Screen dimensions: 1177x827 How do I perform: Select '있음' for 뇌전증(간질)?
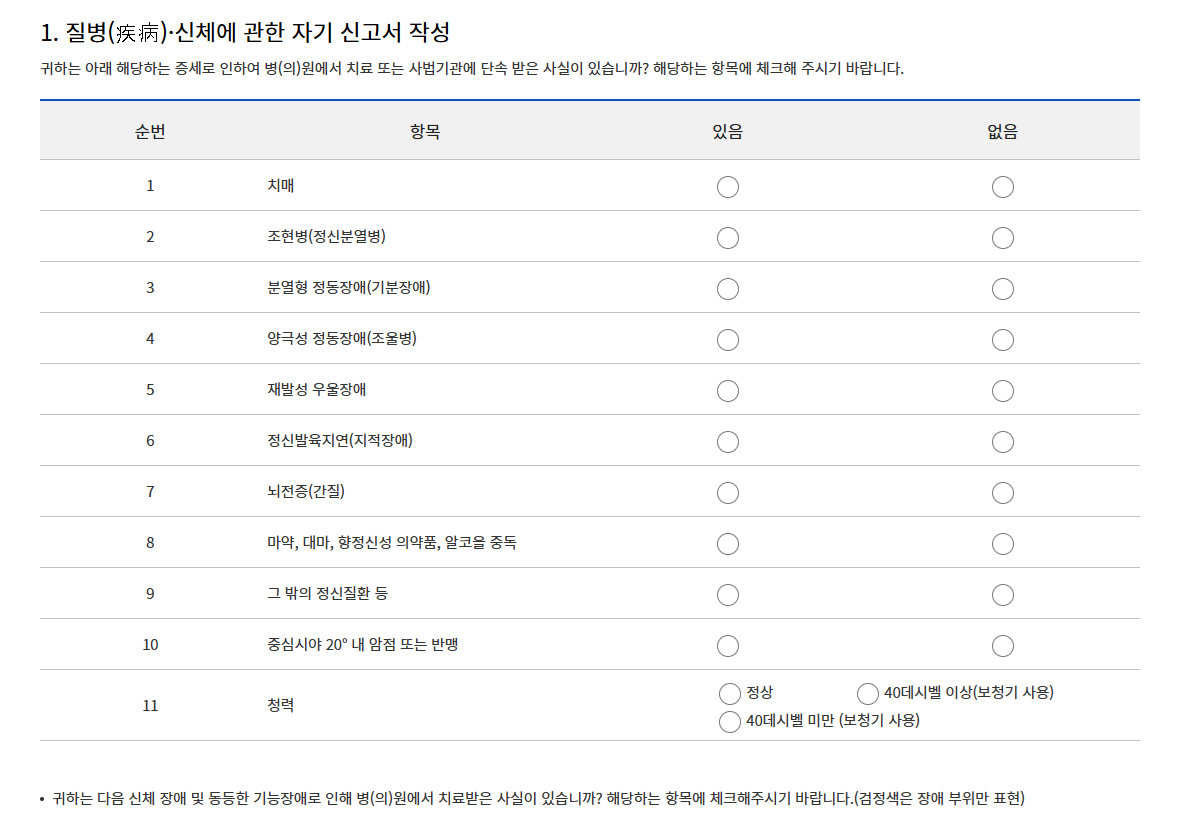point(728,492)
